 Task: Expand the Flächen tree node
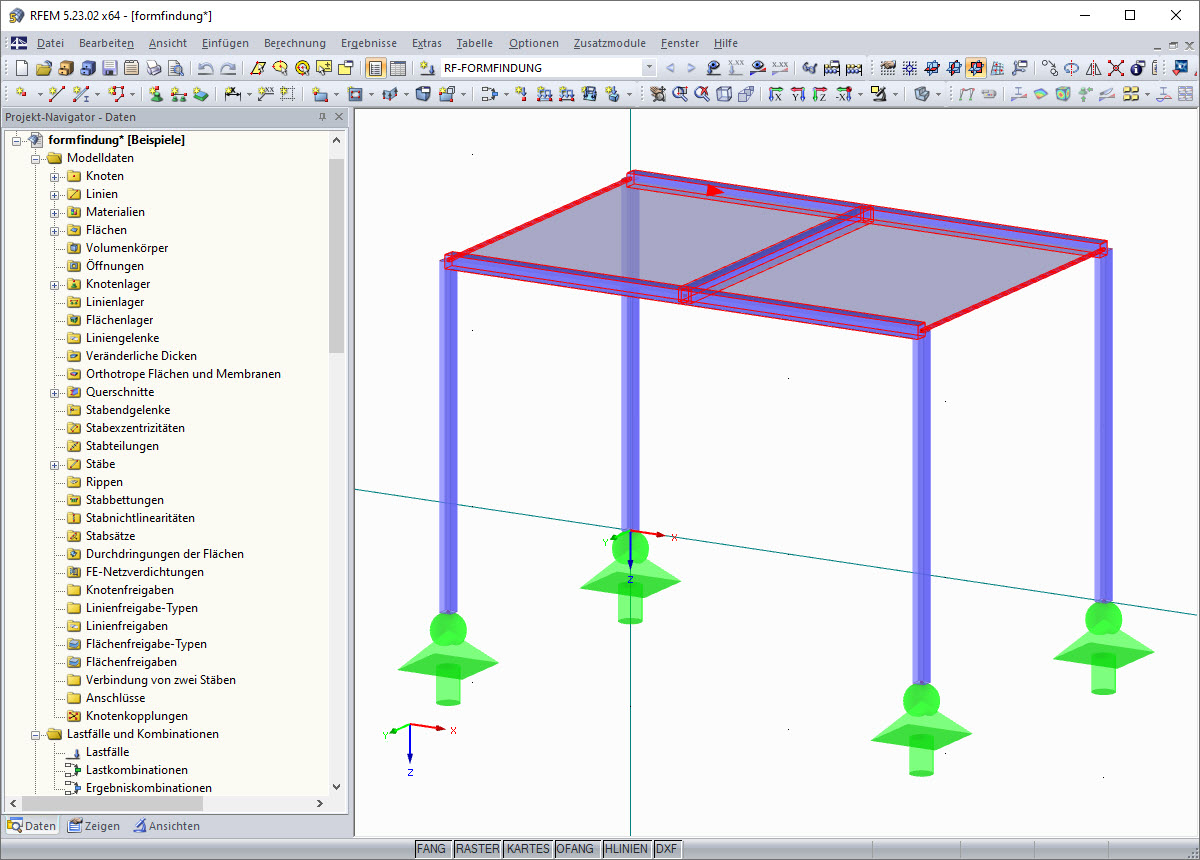55,230
